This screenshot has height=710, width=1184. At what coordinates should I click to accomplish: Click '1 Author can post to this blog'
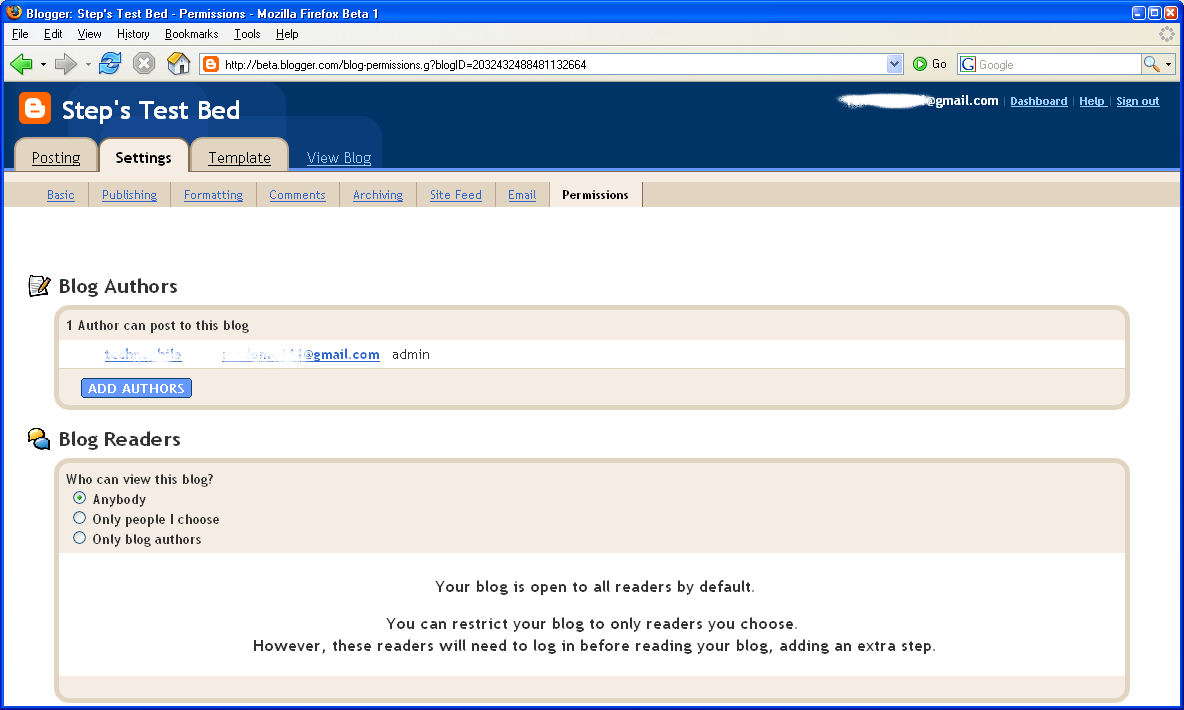click(x=157, y=326)
